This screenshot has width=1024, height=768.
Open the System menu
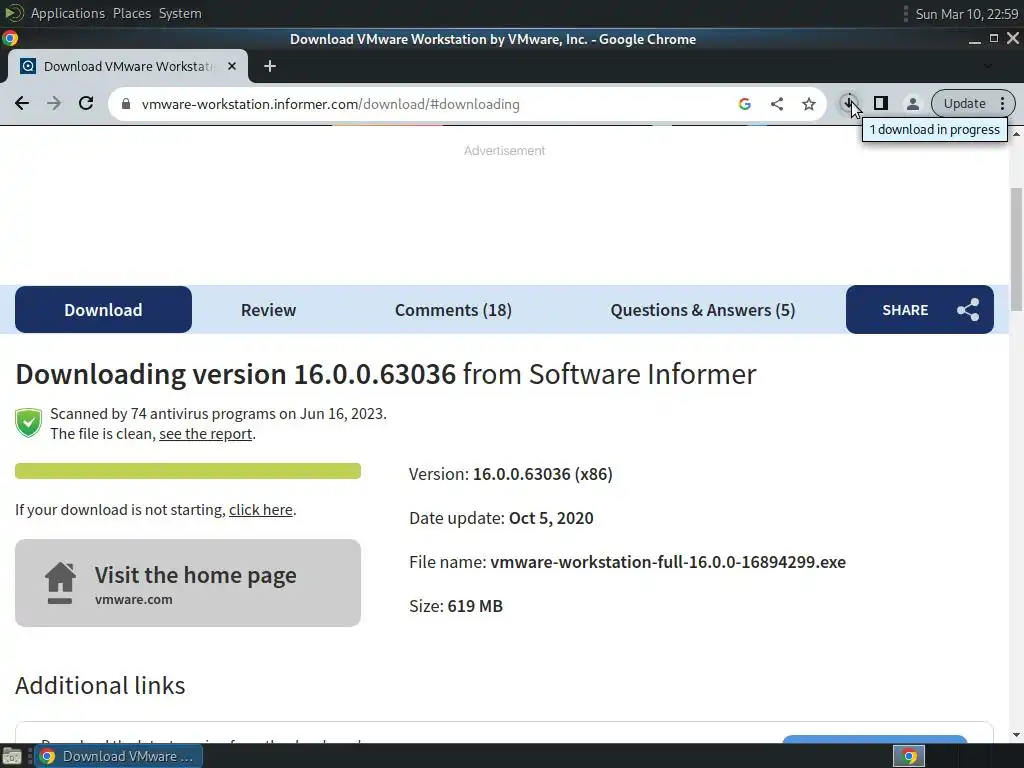pyautogui.click(x=180, y=13)
